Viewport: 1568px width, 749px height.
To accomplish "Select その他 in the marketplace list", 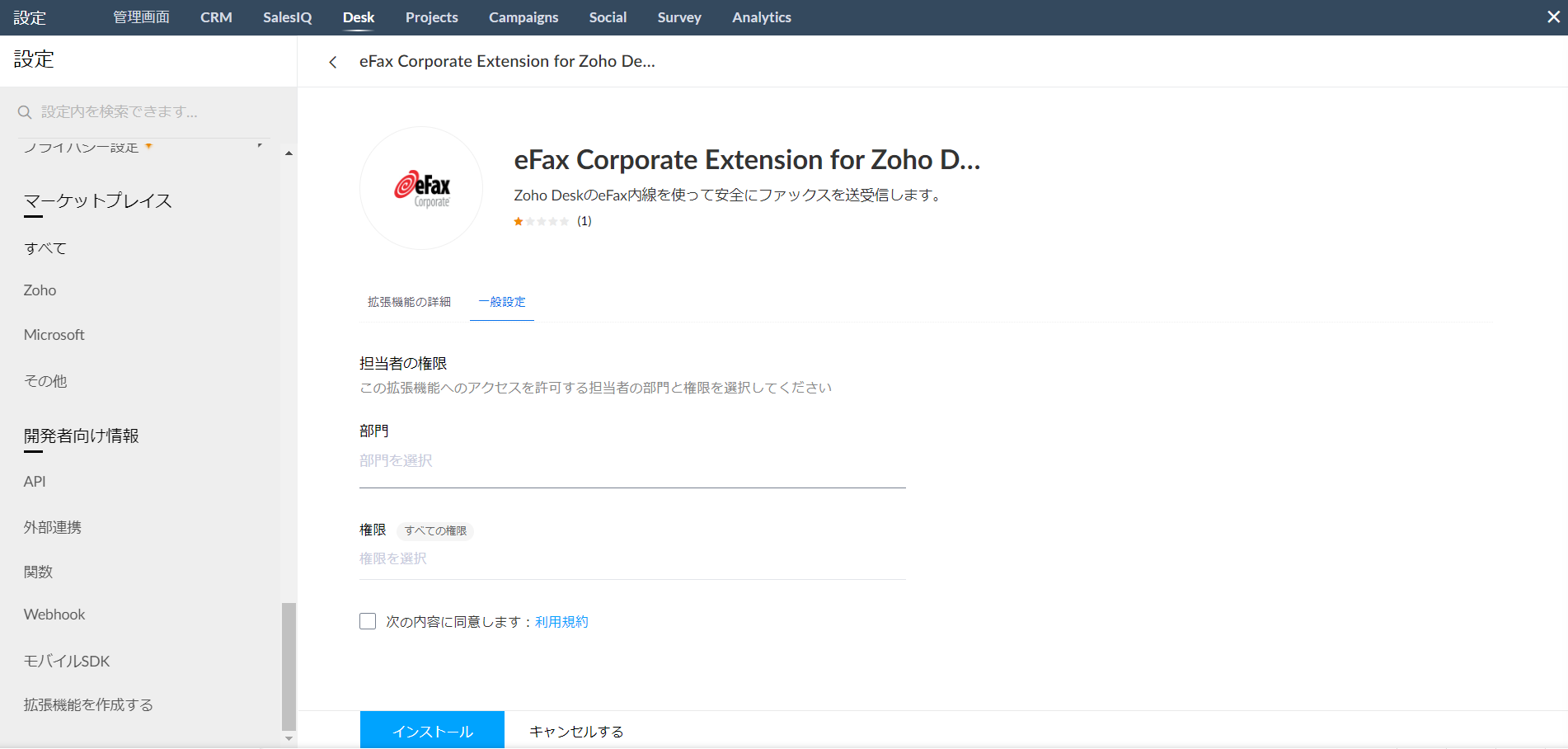I will (45, 381).
